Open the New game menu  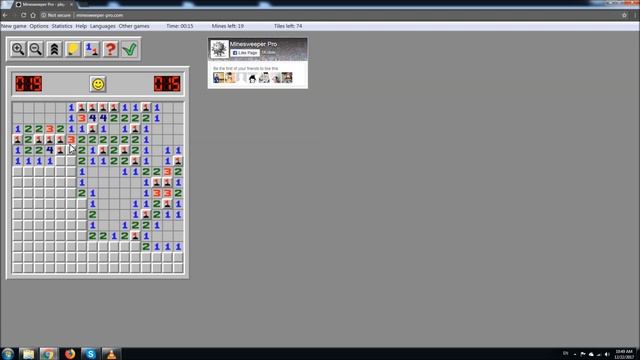pyautogui.click(x=13, y=26)
